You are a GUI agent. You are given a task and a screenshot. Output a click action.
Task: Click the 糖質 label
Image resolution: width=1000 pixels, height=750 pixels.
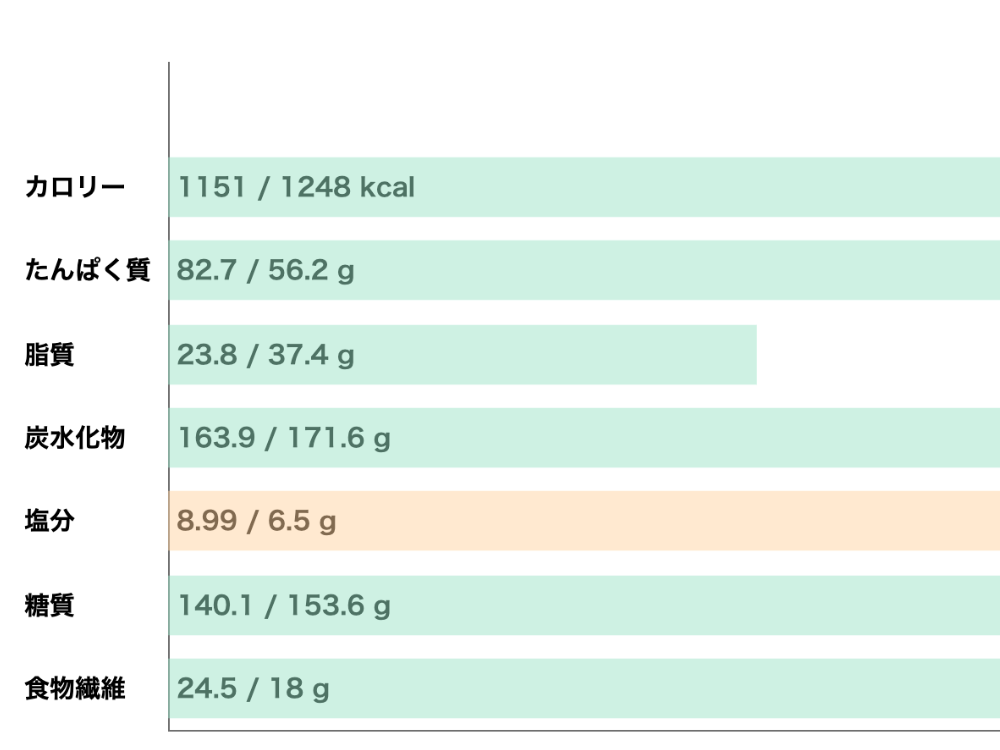[x=50, y=605]
